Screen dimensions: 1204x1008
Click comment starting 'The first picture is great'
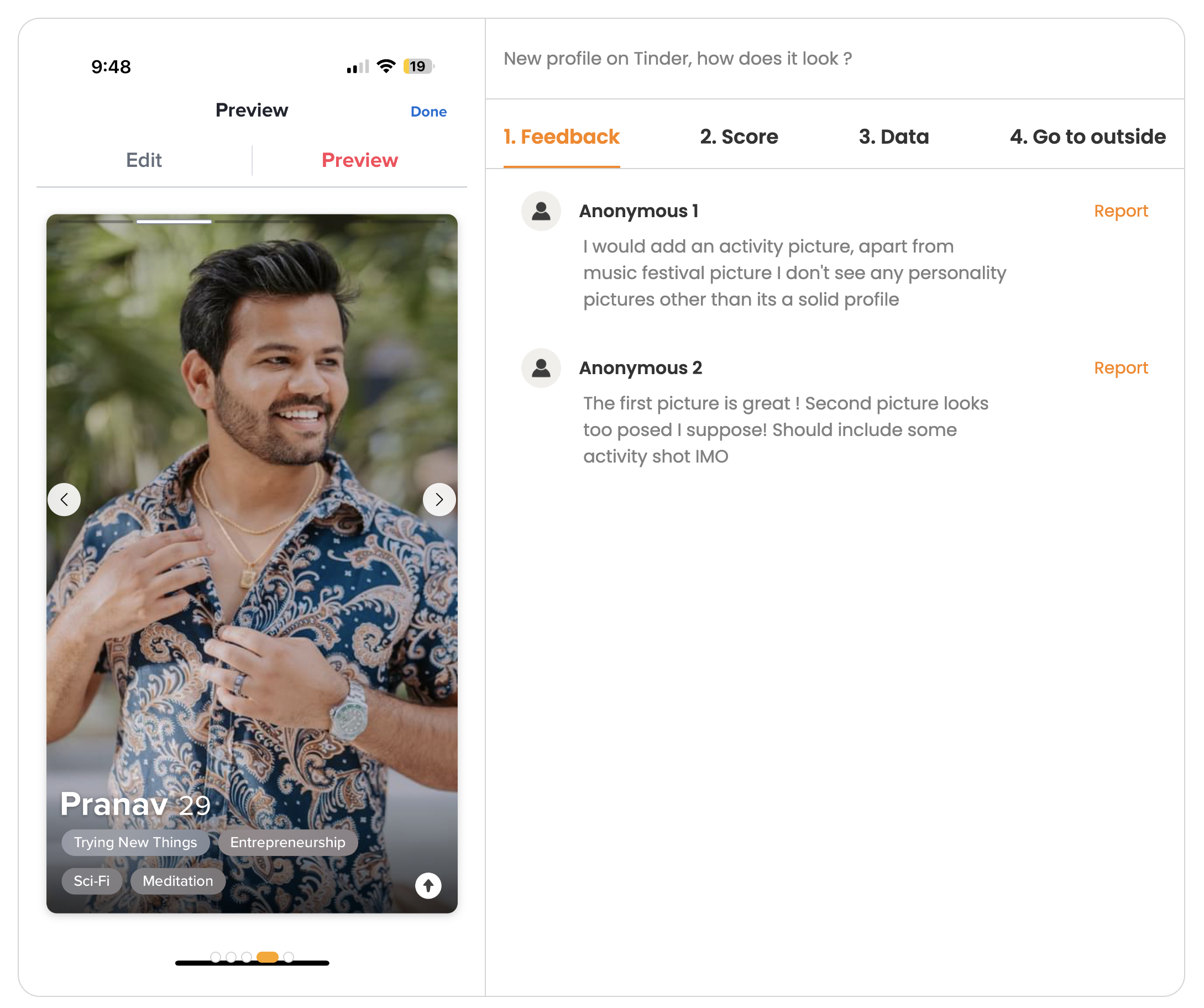(x=786, y=431)
